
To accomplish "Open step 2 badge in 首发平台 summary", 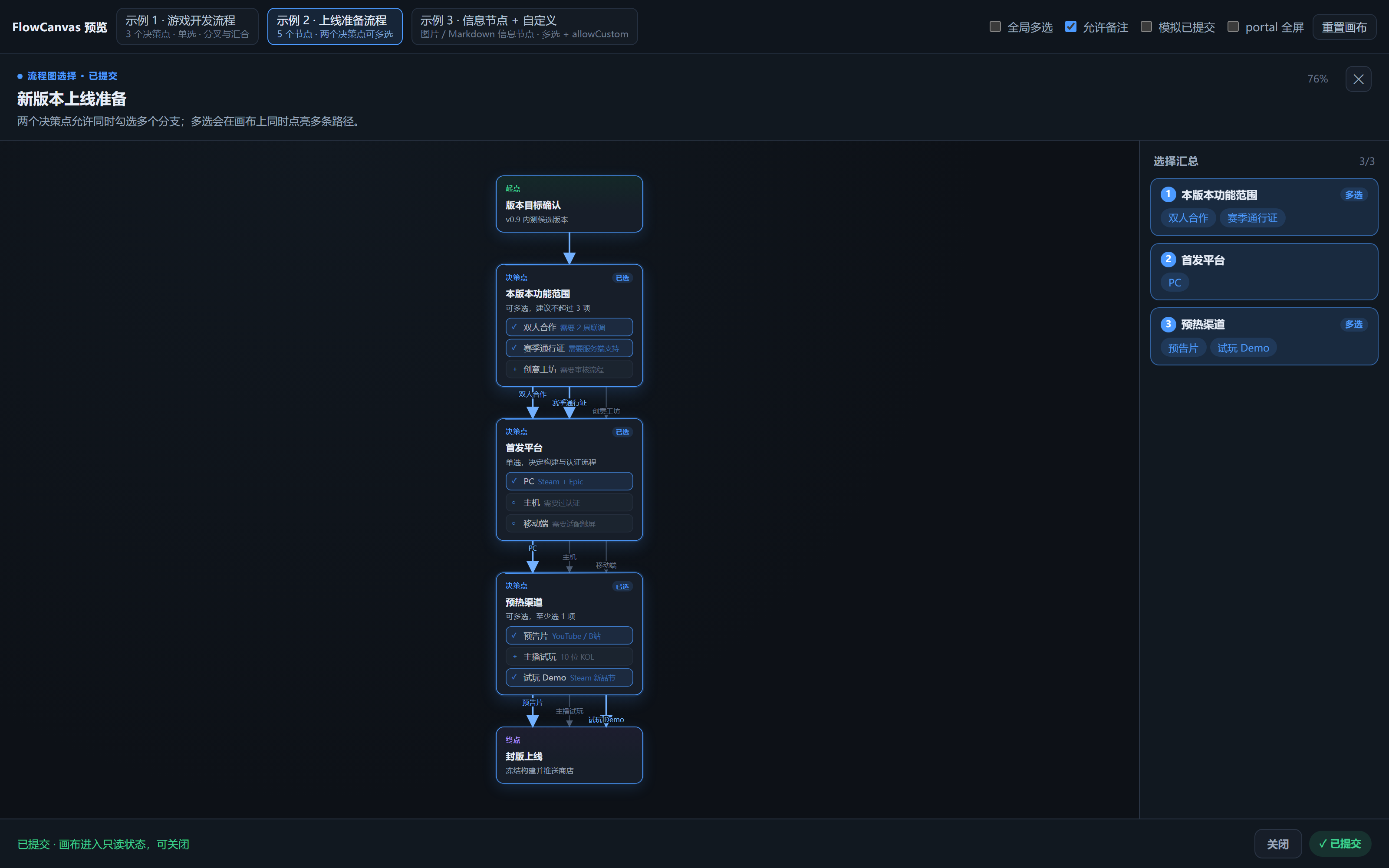I will click(x=1168, y=260).
